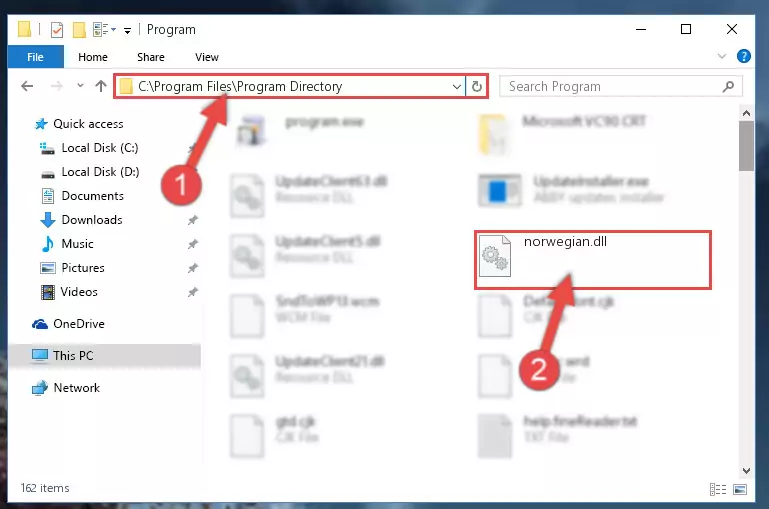Click the scrollbar down arrow

pyautogui.click(x=746, y=471)
